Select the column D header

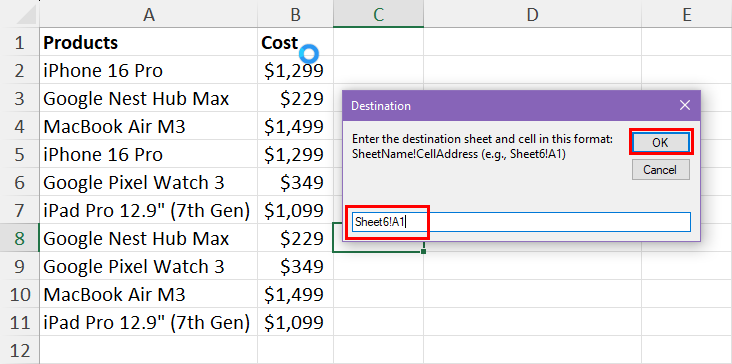point(532,14)
